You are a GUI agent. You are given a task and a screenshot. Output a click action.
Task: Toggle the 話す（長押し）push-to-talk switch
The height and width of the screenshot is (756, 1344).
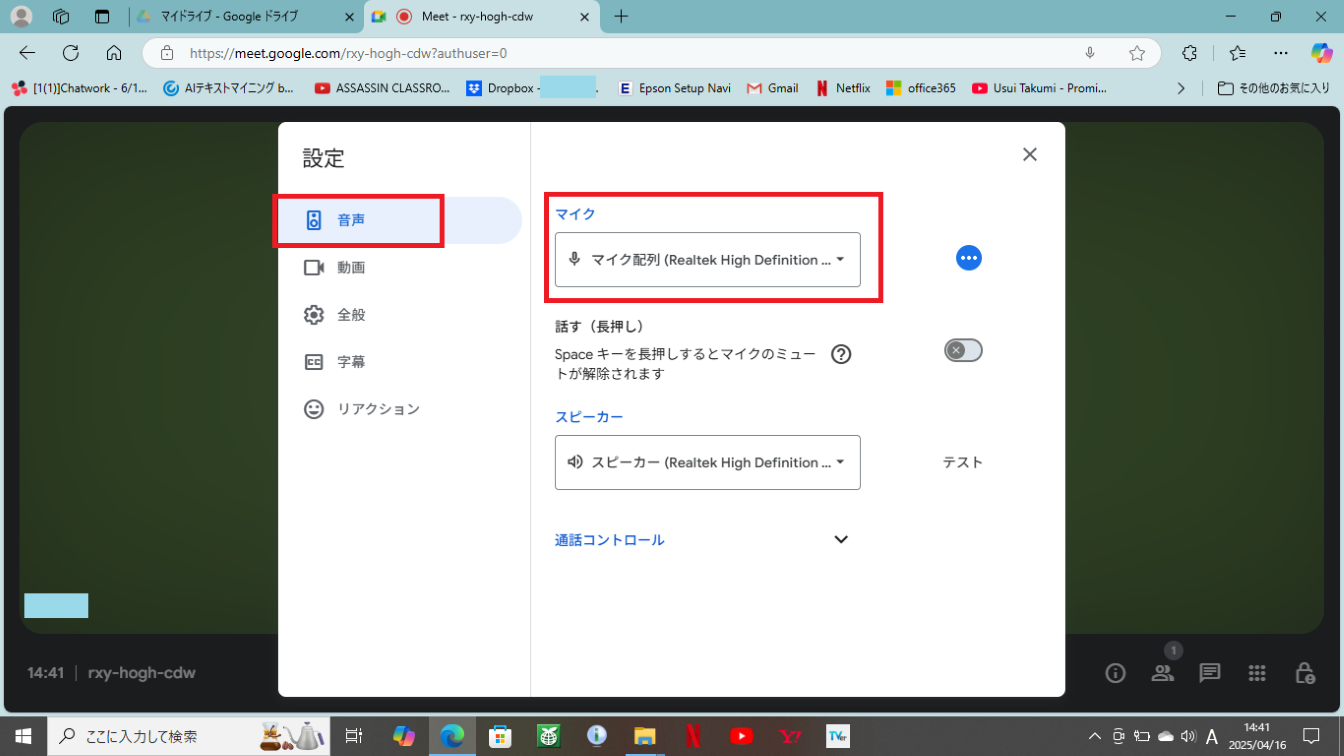(963, 350)
